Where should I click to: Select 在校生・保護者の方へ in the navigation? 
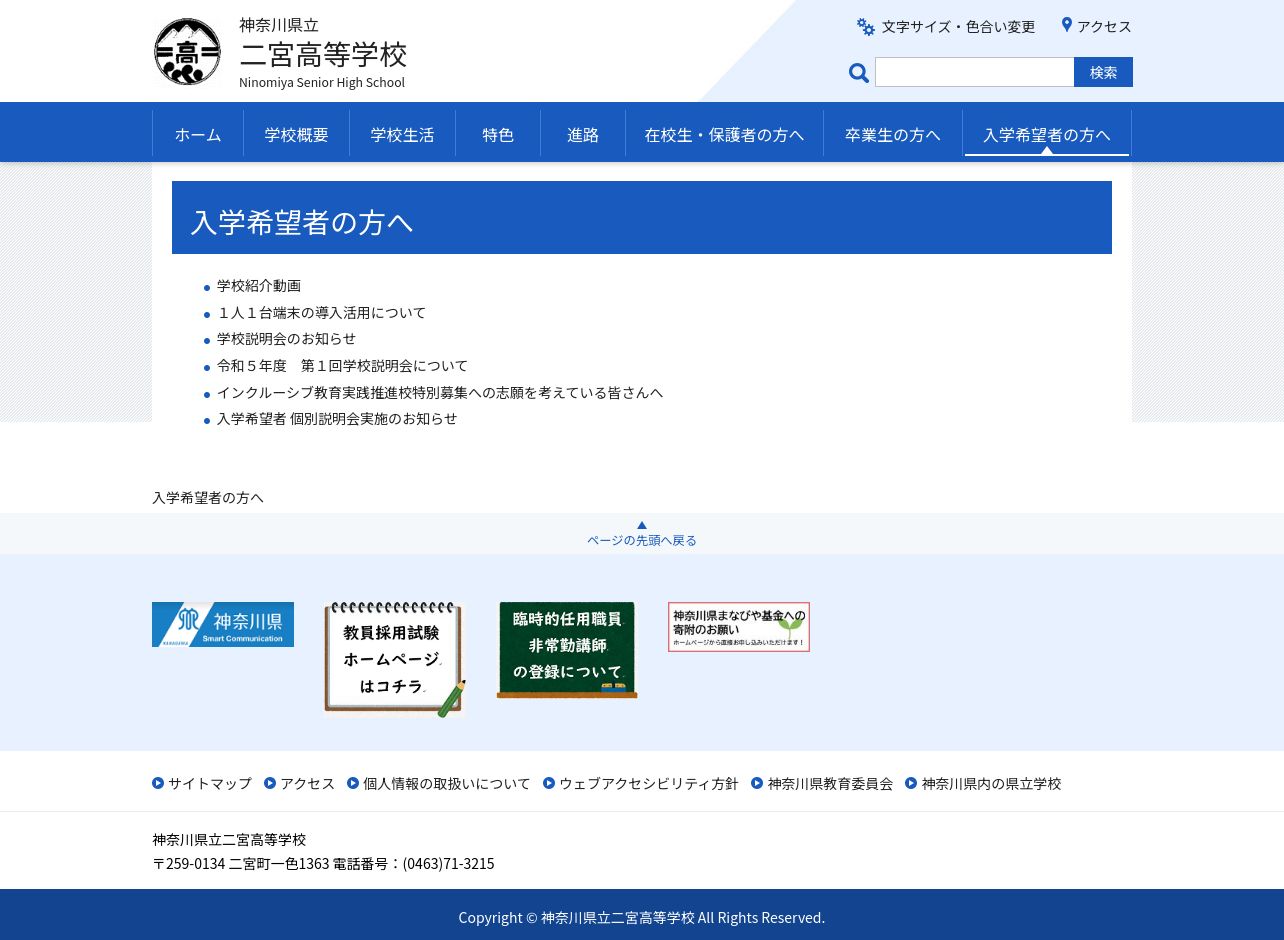(x=724, y=134)
